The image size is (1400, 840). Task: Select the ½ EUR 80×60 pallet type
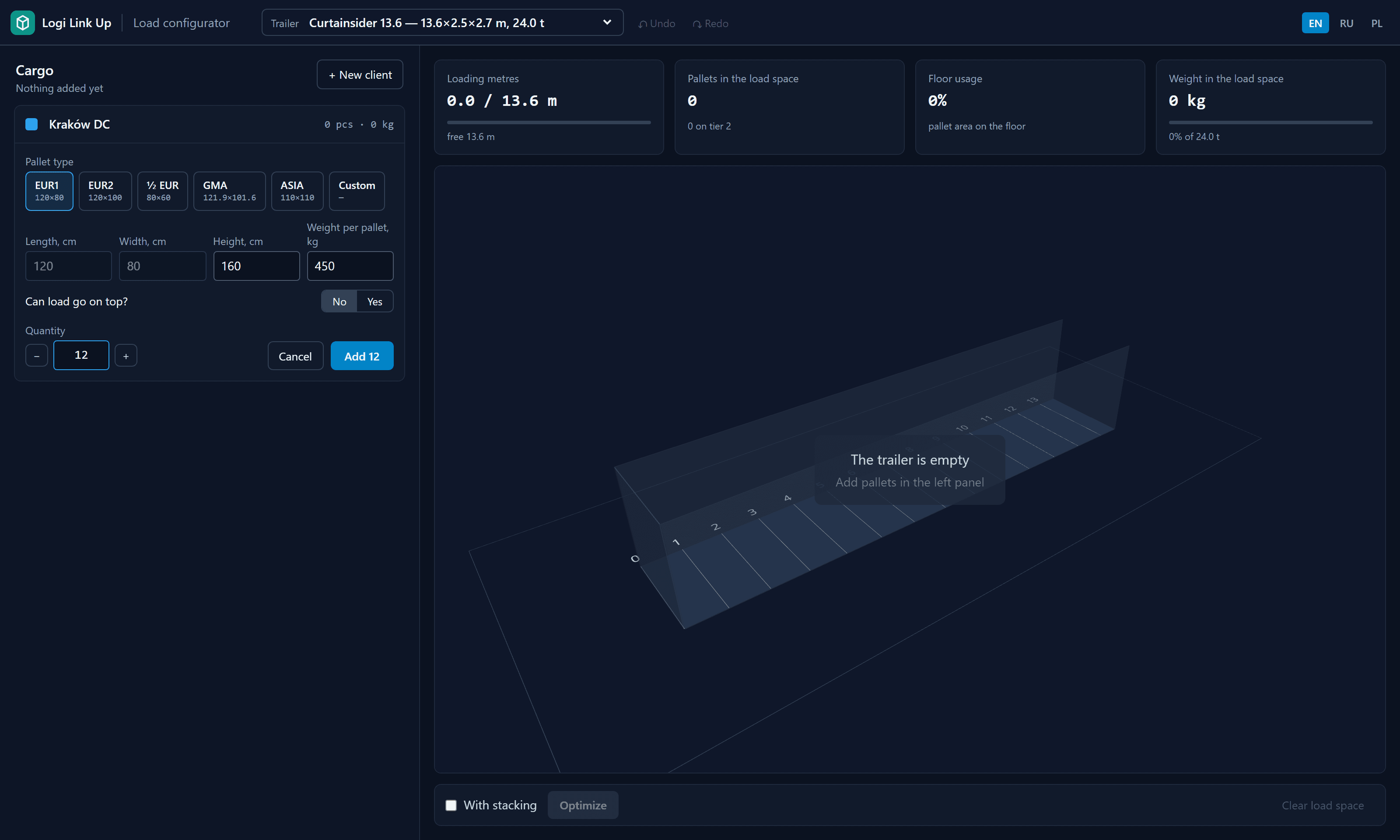pos(162,191)
